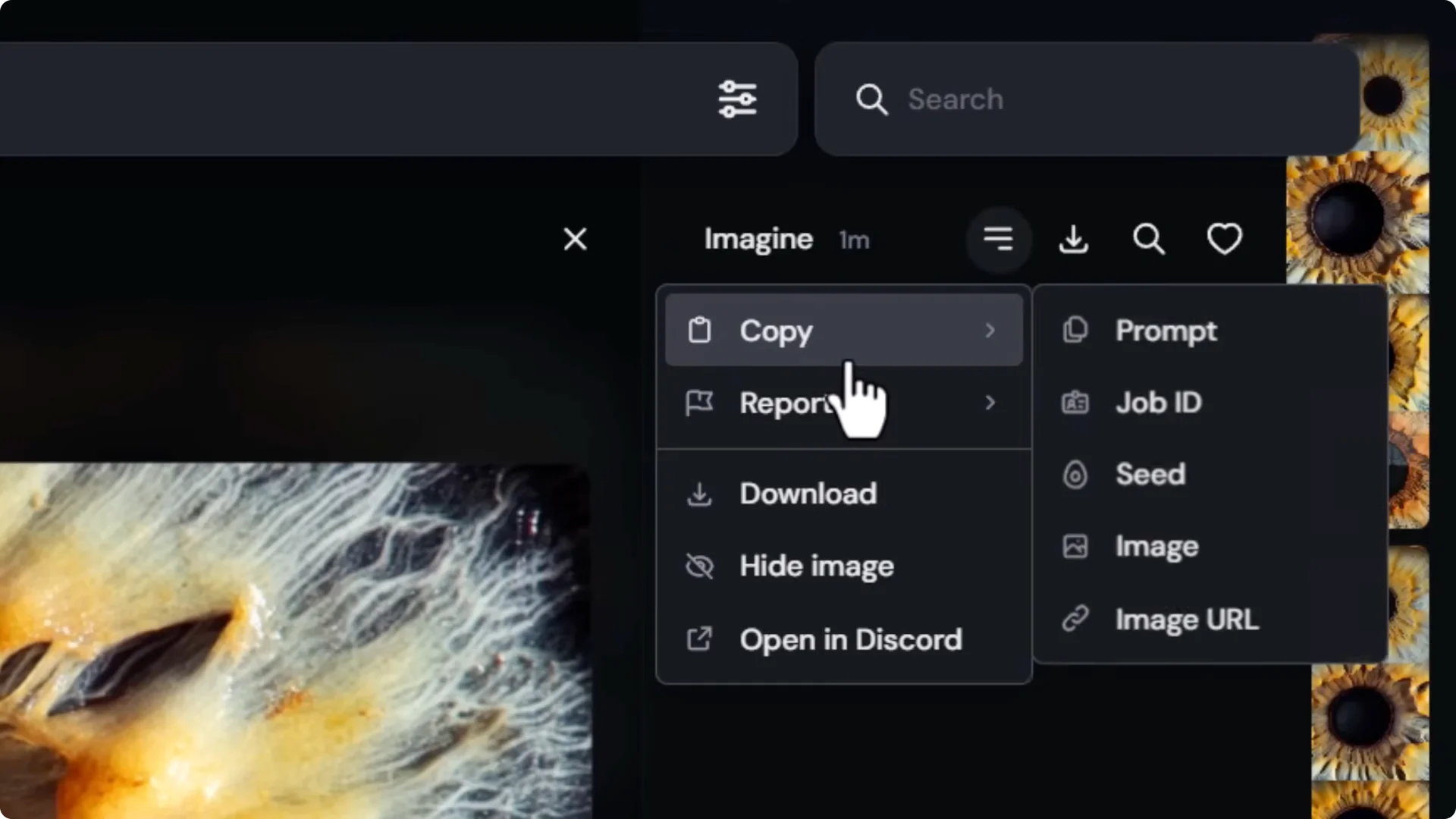Select Prompt in the submenu
The image size is (1456, 819).
(1166, 330)
